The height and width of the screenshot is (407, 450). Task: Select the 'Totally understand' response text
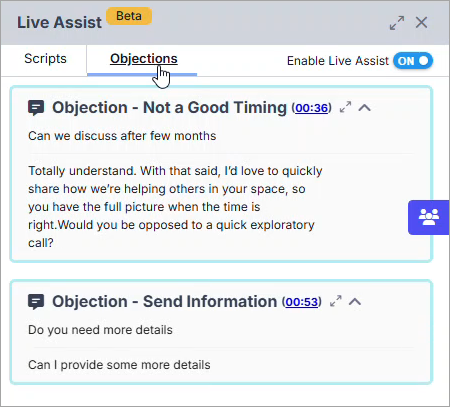175,207
